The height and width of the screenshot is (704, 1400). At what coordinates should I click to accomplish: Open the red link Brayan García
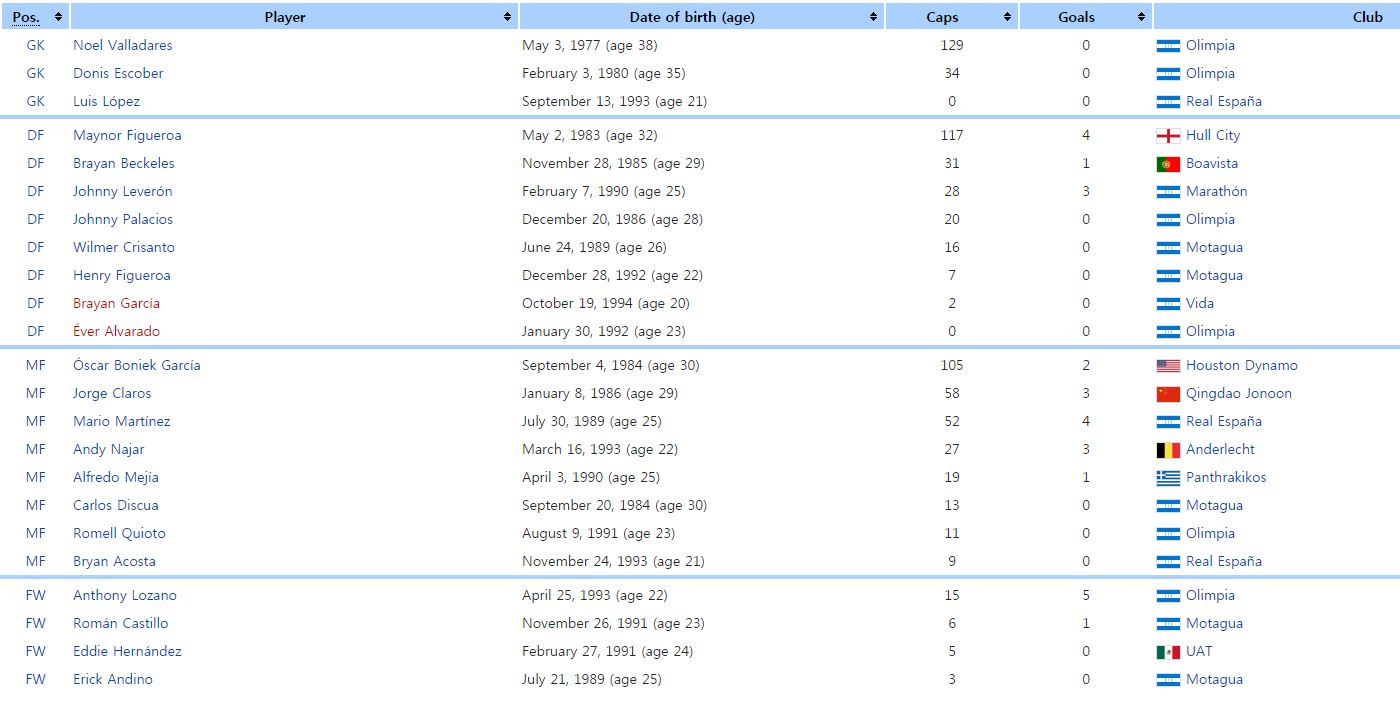click(116, 303)
